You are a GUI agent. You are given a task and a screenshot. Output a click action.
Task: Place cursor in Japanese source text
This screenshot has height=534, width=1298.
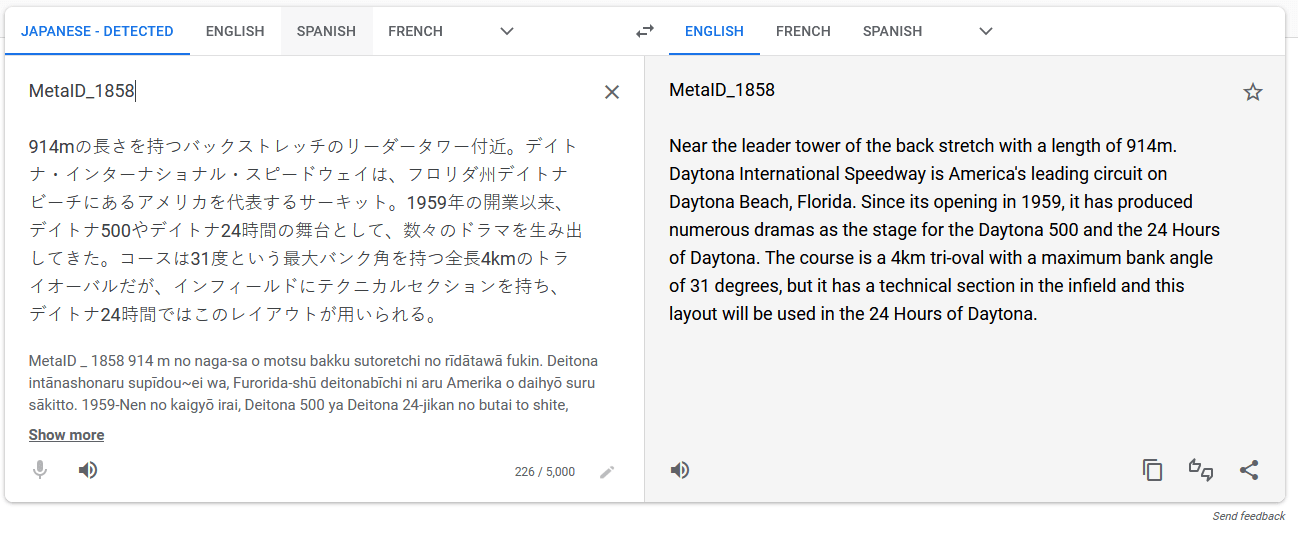pyautogui.click(x=305, y=230)
